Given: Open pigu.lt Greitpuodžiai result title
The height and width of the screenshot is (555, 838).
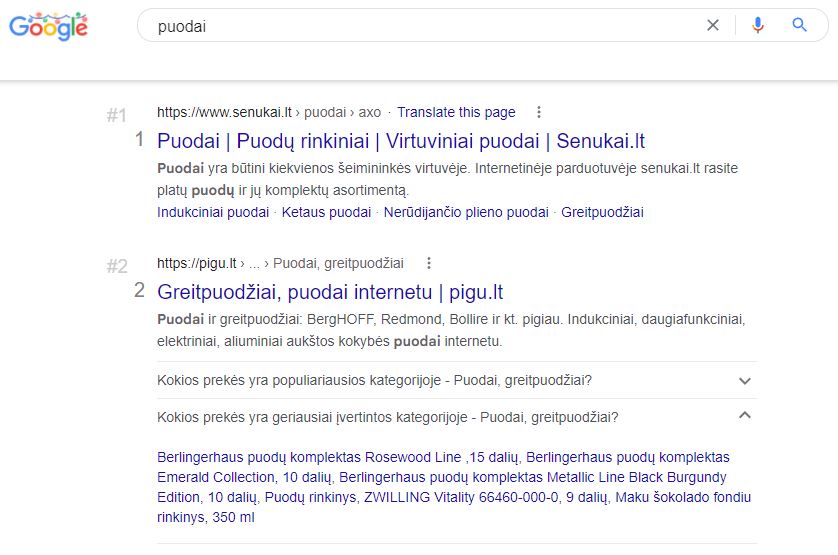Looking at the screenshot, I should click(330, 292).
